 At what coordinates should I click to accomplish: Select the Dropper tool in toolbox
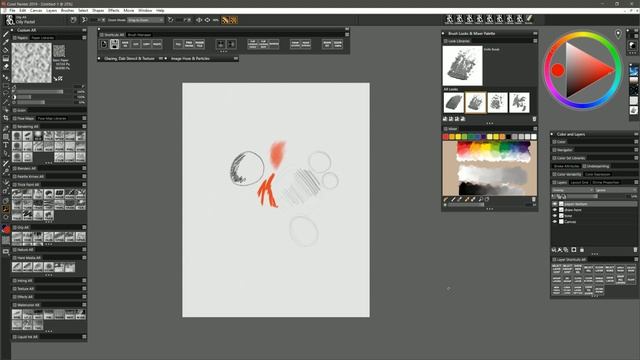(x=6, y=42)
